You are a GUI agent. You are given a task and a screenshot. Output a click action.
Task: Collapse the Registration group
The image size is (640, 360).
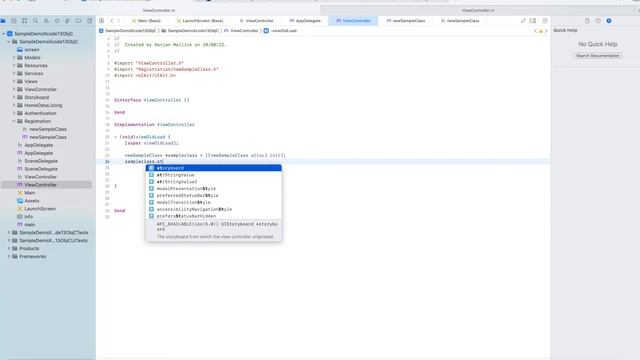pyautogui.click(x=14, y=121)
